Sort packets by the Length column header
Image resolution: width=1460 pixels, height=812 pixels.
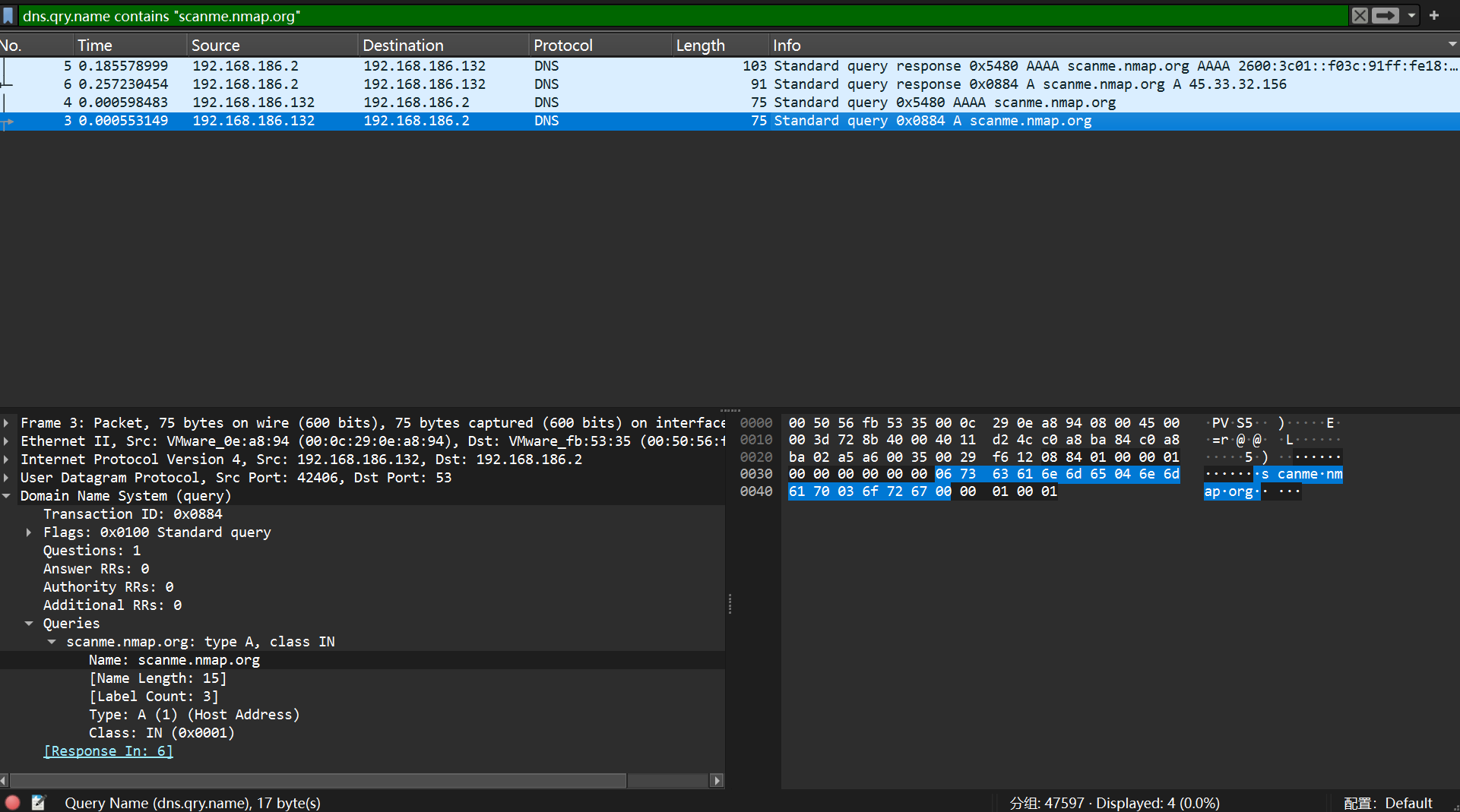pyautogui.click(x=720, y=46)
